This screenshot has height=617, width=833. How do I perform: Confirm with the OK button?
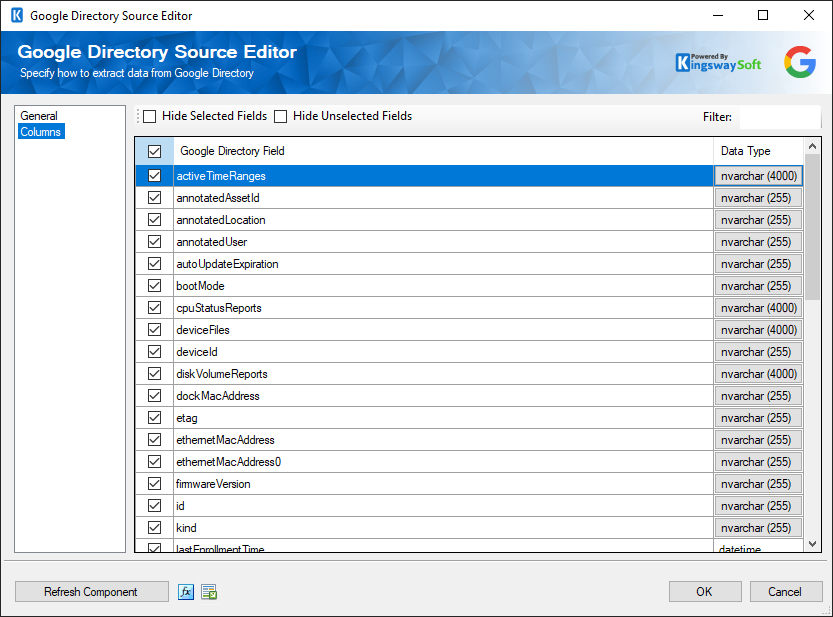(705, 591)
